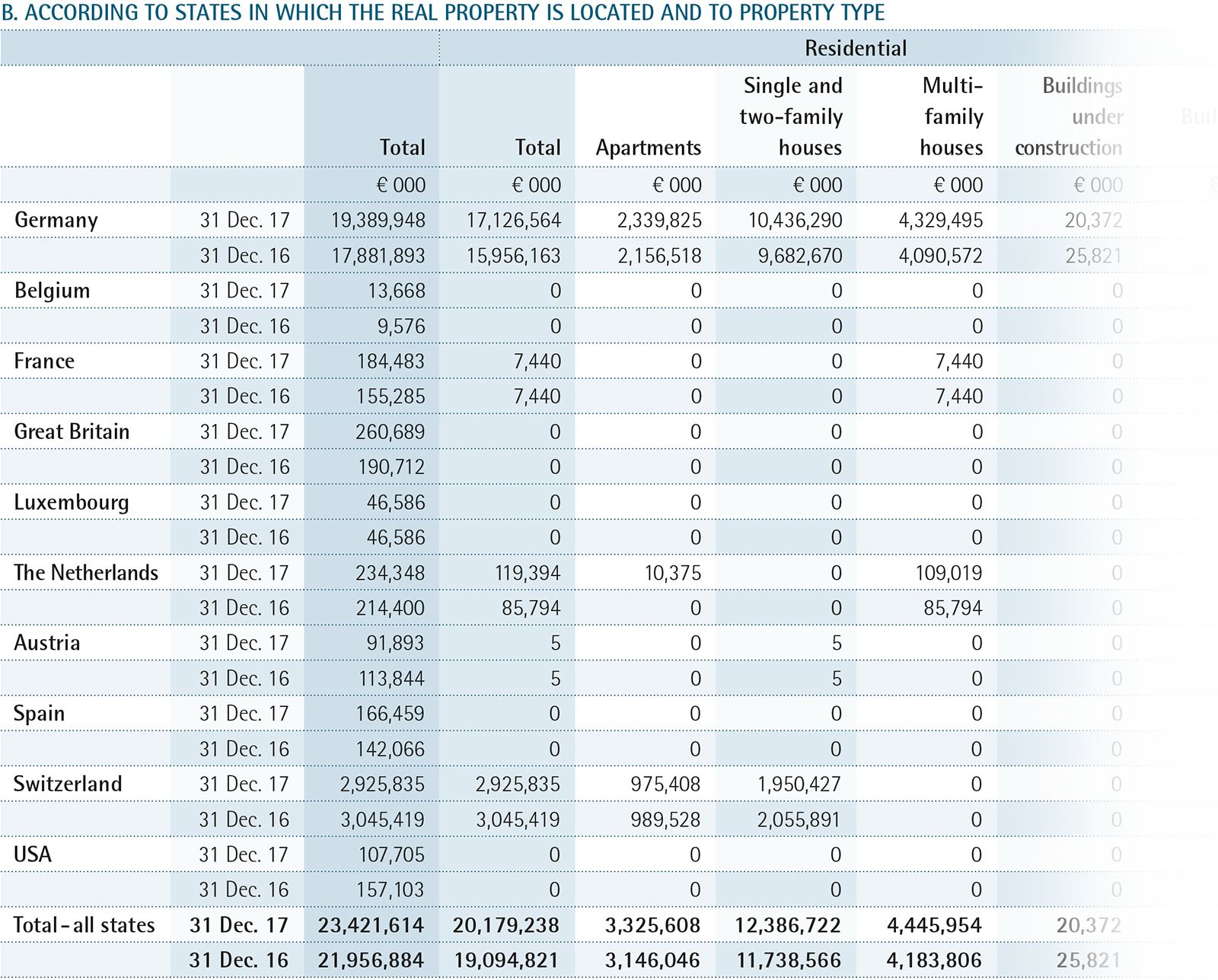Click the Total - all states label
1218x980 pixels.
(x=84, y=925)
